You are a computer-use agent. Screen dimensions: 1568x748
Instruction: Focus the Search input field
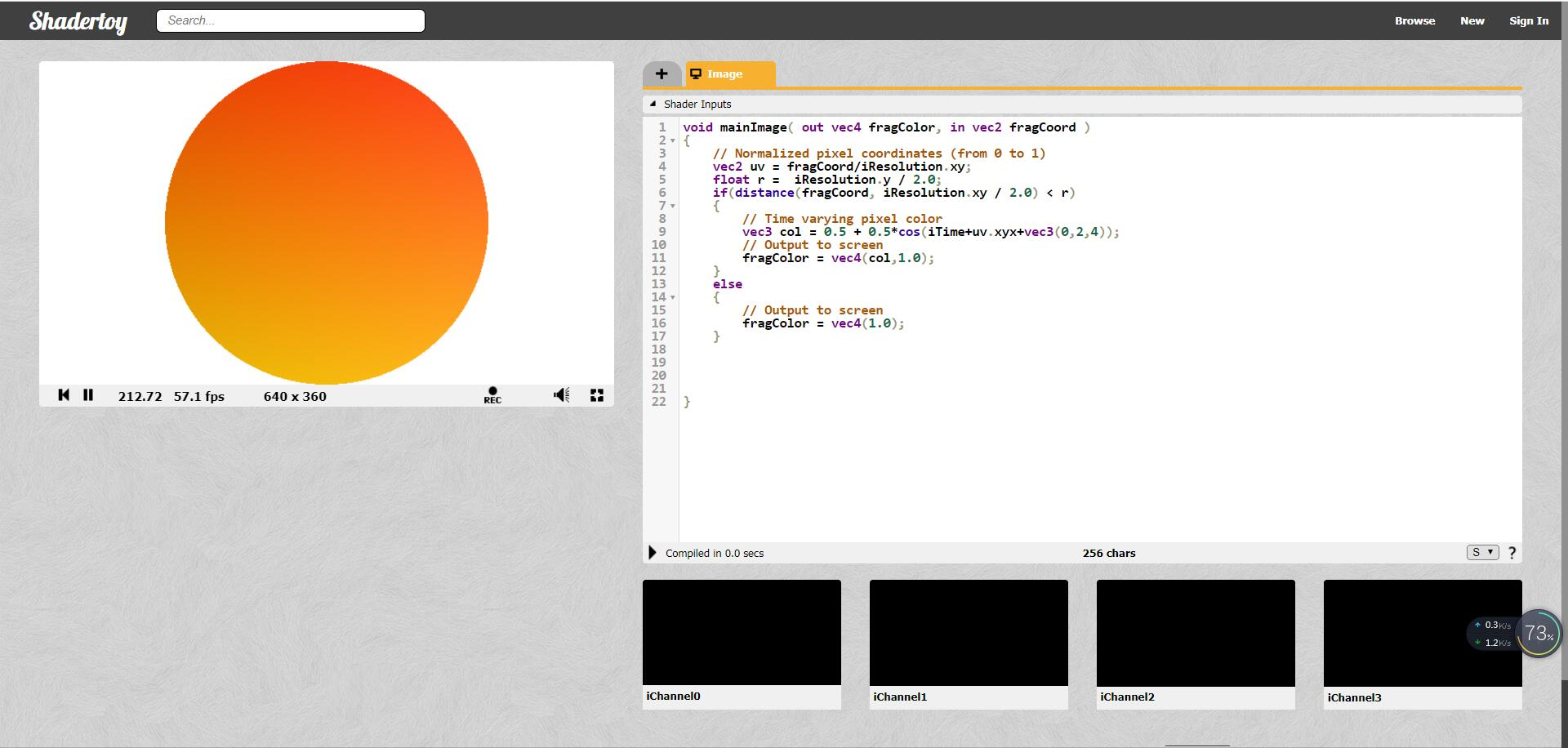pos(291,20)
